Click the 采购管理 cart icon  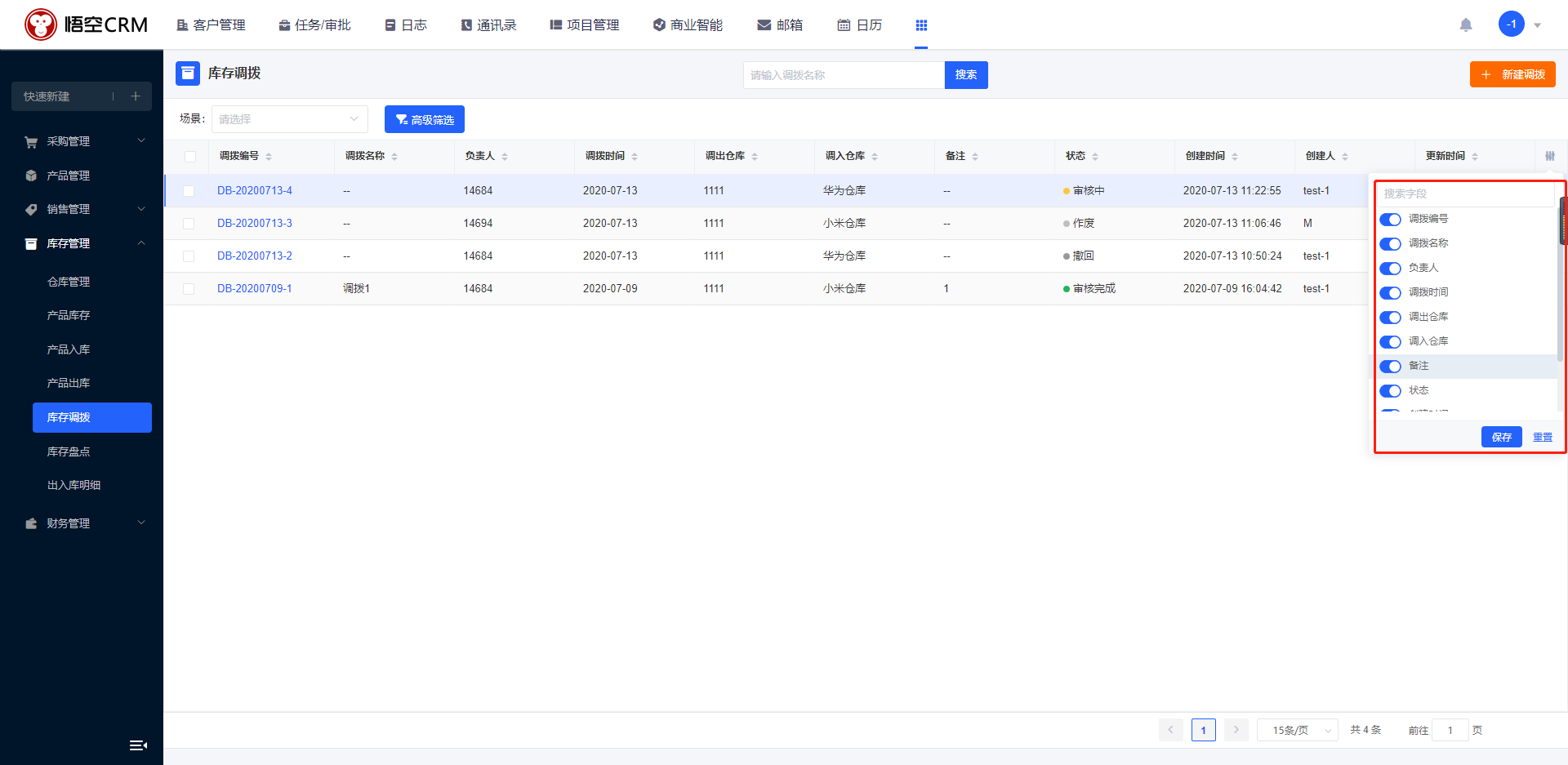coord(31,142)
